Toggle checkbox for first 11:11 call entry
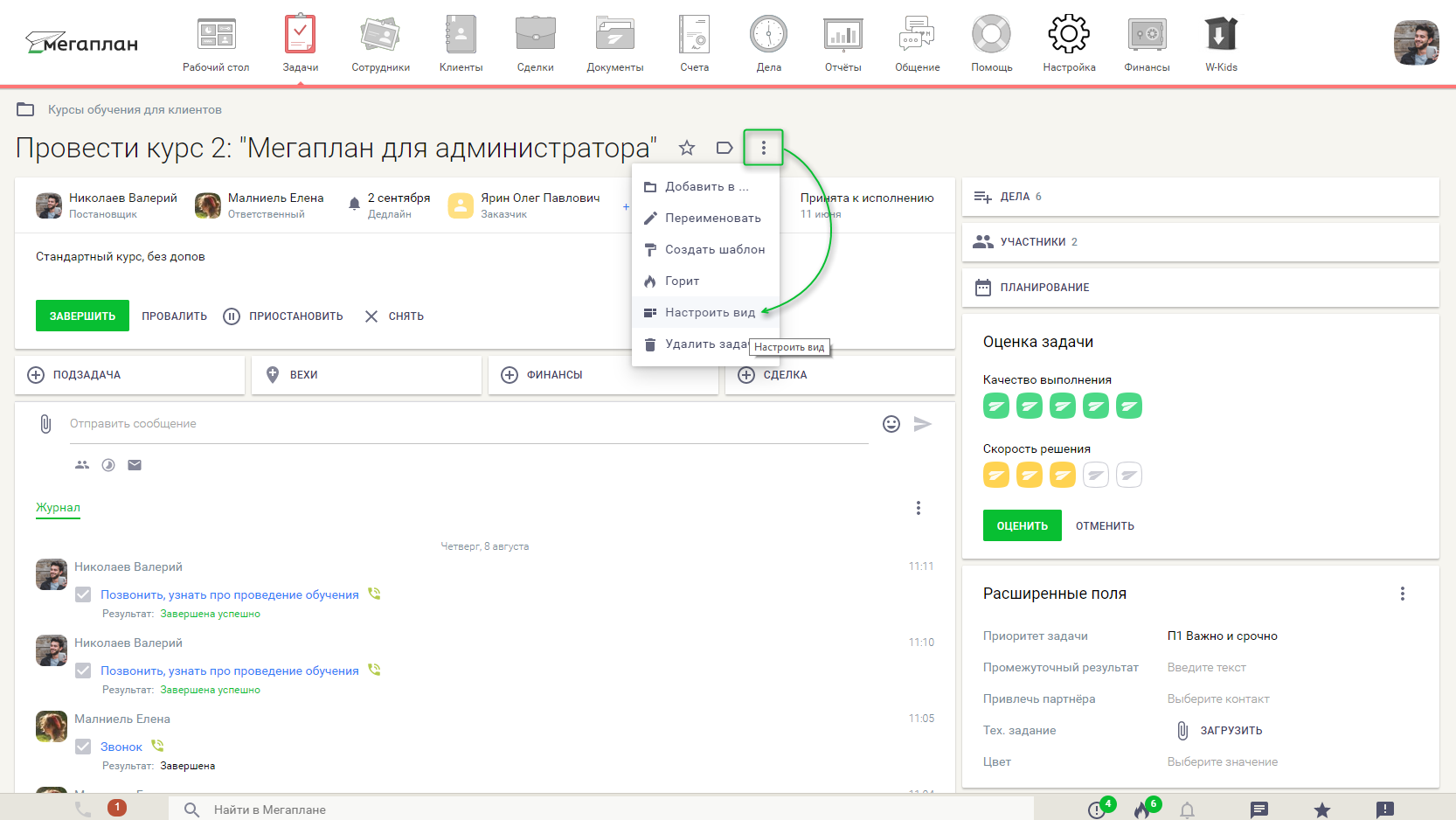Image resolution: width=1456 pixels, height=820 pixels. (x=83, y=594)
